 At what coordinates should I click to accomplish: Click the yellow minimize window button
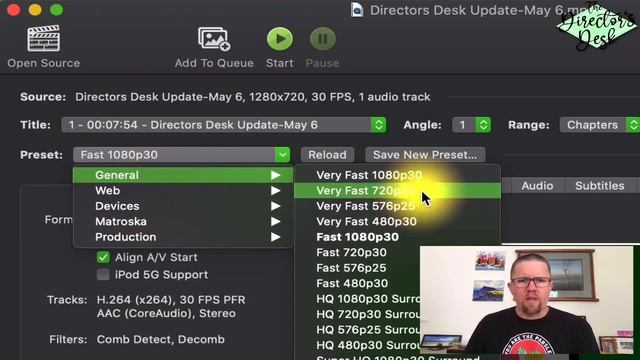[x=35, y=9]
